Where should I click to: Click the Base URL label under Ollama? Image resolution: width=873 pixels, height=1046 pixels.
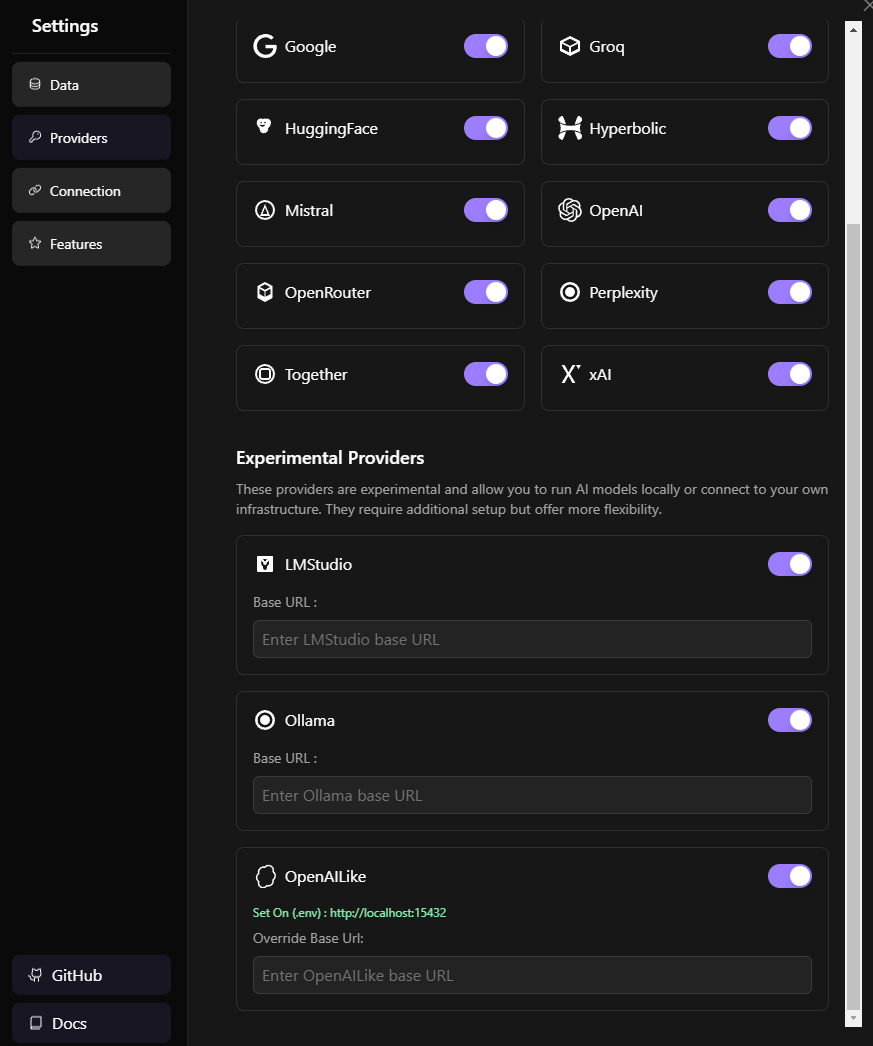(x=285, y=758)
